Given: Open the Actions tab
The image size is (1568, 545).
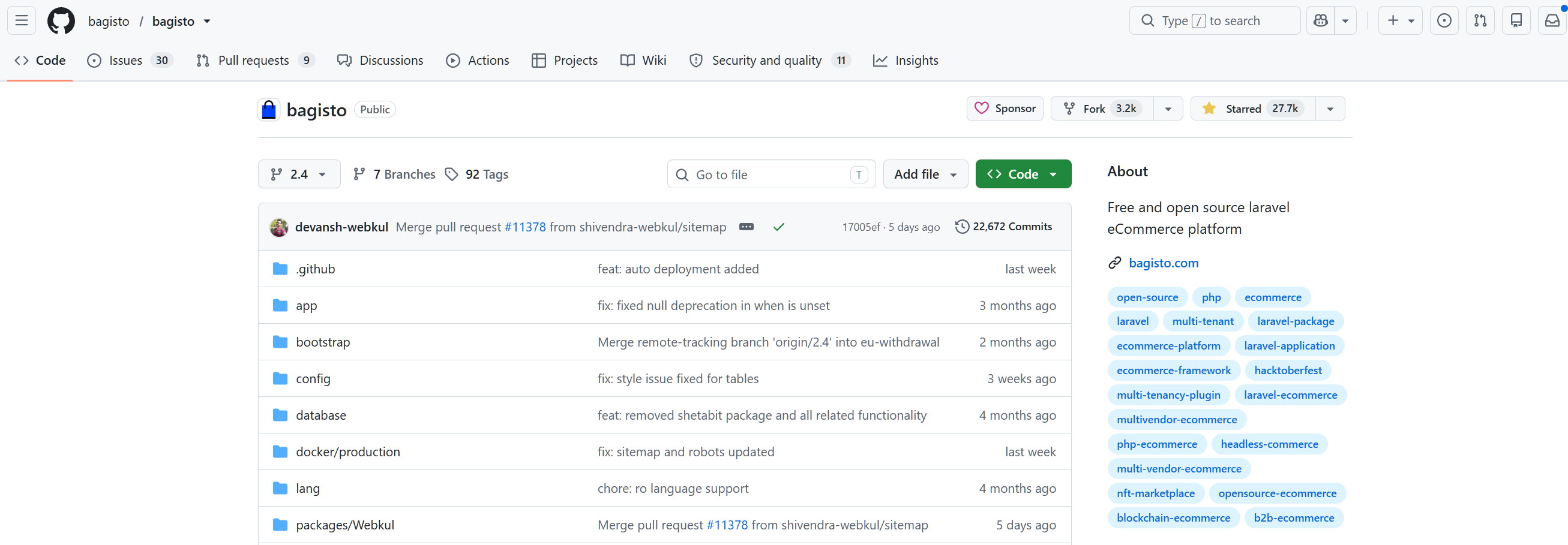Looking at the screenshot, I should [x=478, y=60].
